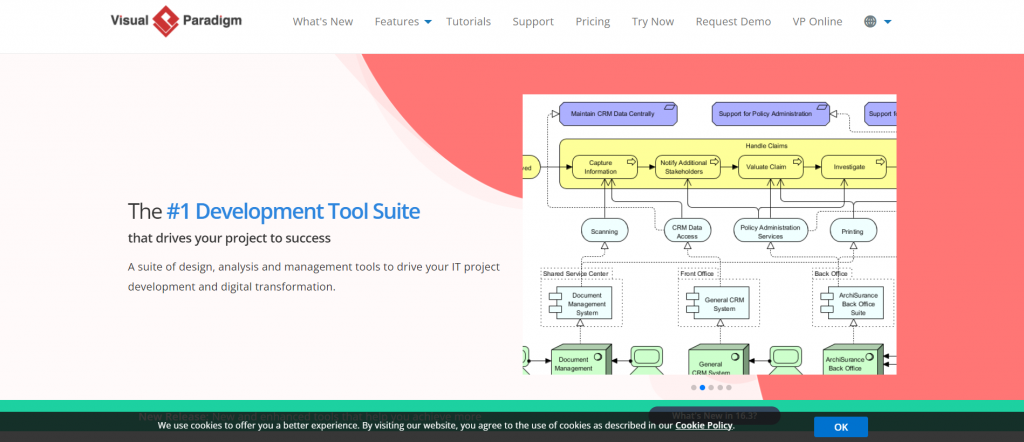Open the globe language selector
The width and height of the screenshot is (1024, 442).
[870, 22]
